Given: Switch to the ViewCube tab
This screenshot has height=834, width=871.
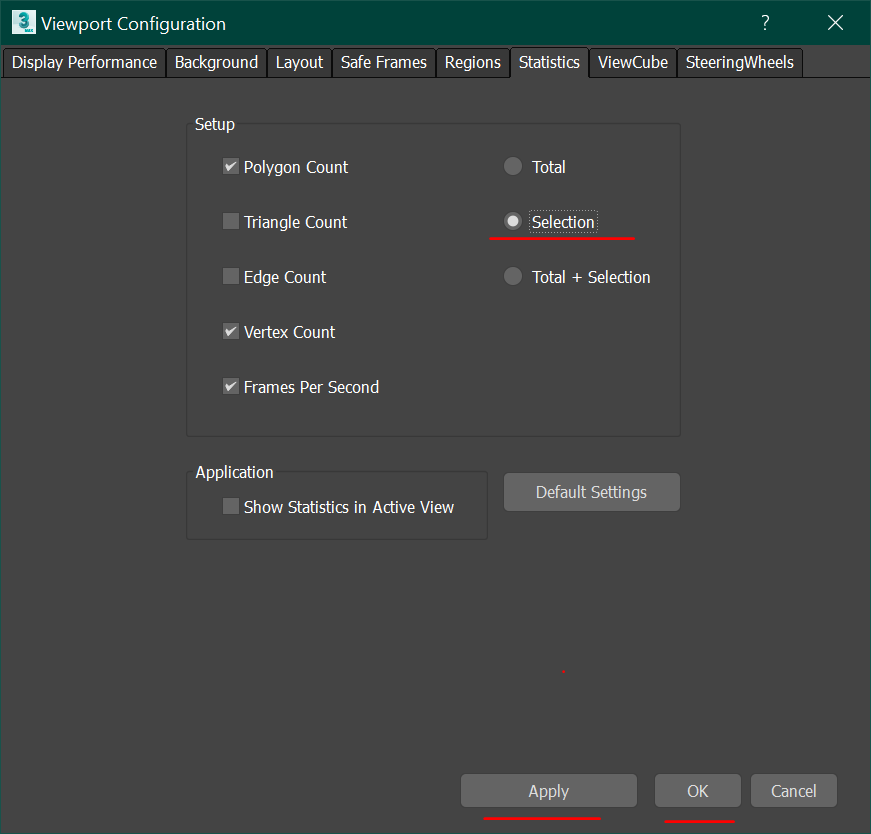Looking at the screenshot, I should click(x=632, y=62).
